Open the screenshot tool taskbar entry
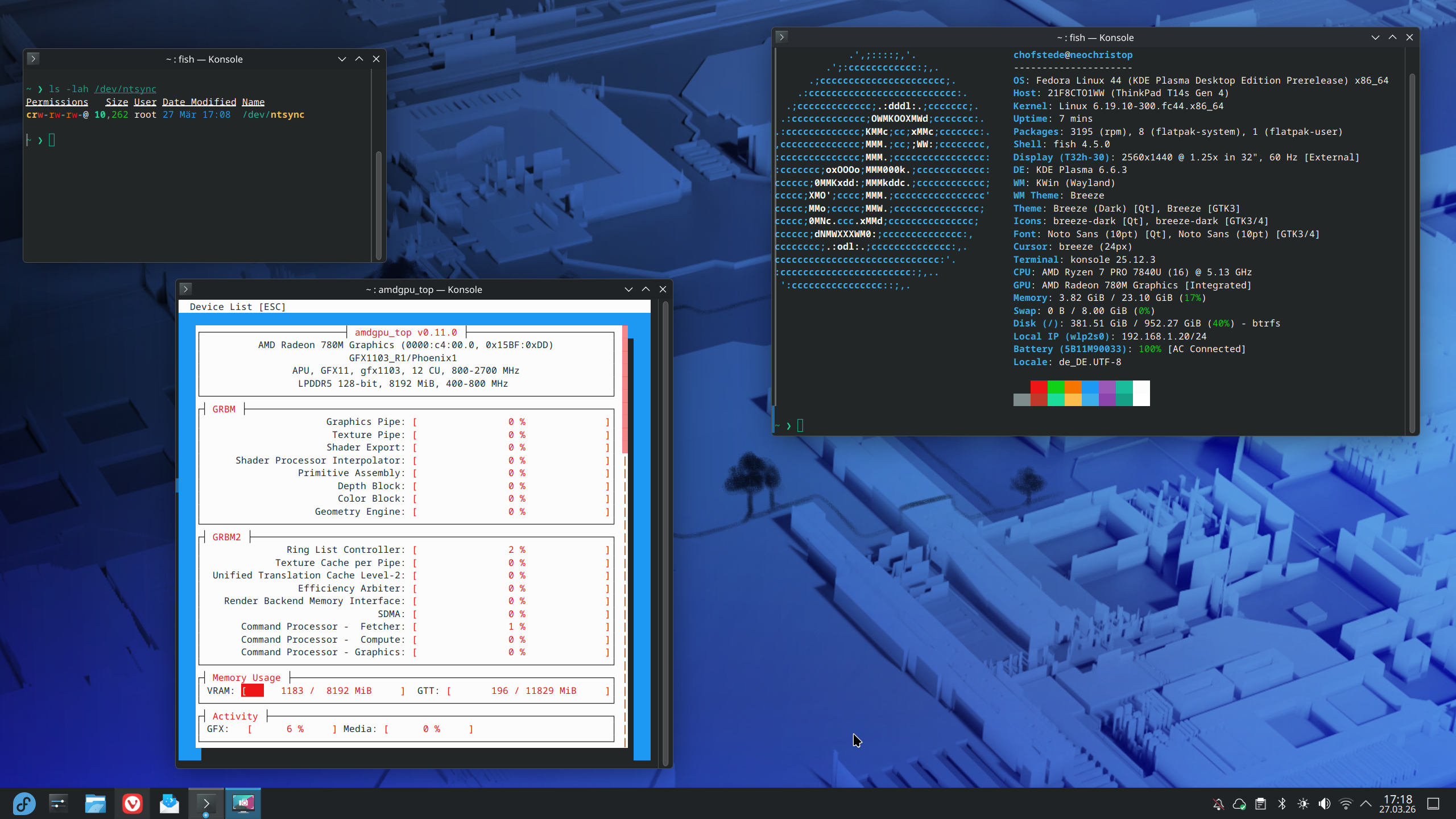 [x=243, y=803]
